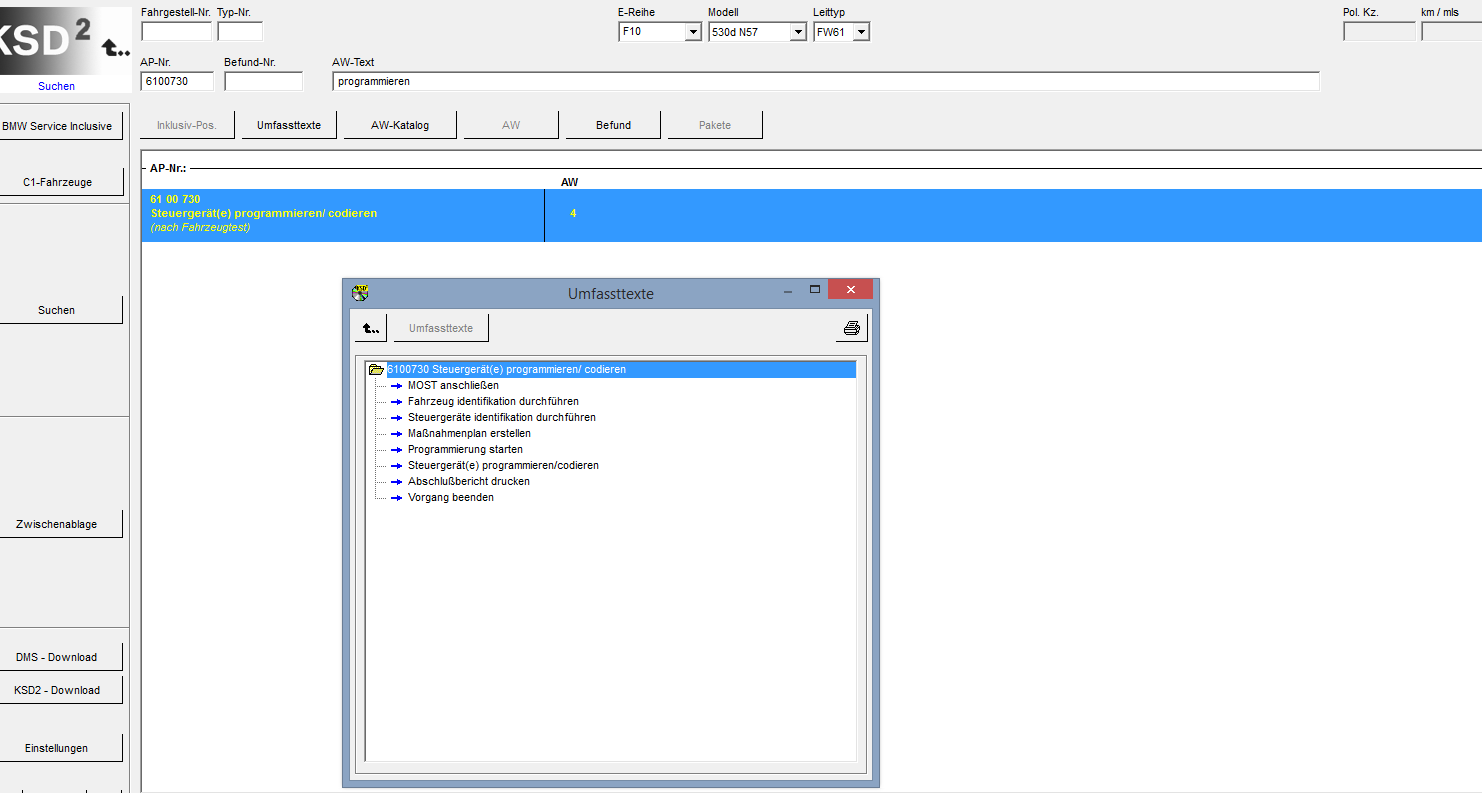Select Vorgang beenden step
This screenshot has height=793, width=1482.
(x=451, y=497)
